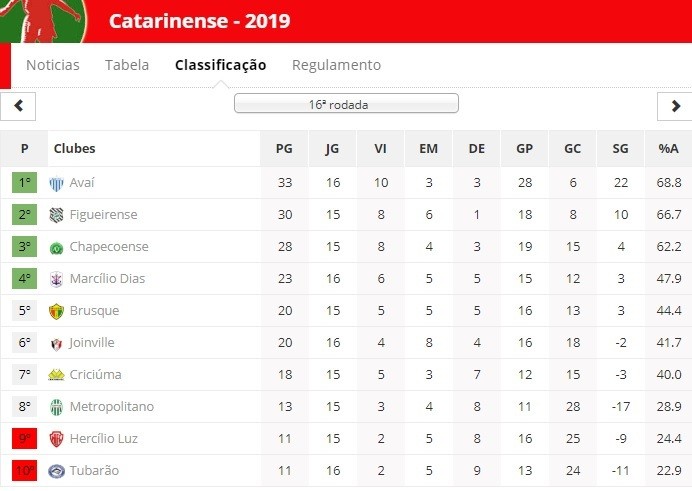The height and width of the screenshot is (491, 692).
Task: Open the 16ª rodada round selector
Action: click(x=346, y=103)
